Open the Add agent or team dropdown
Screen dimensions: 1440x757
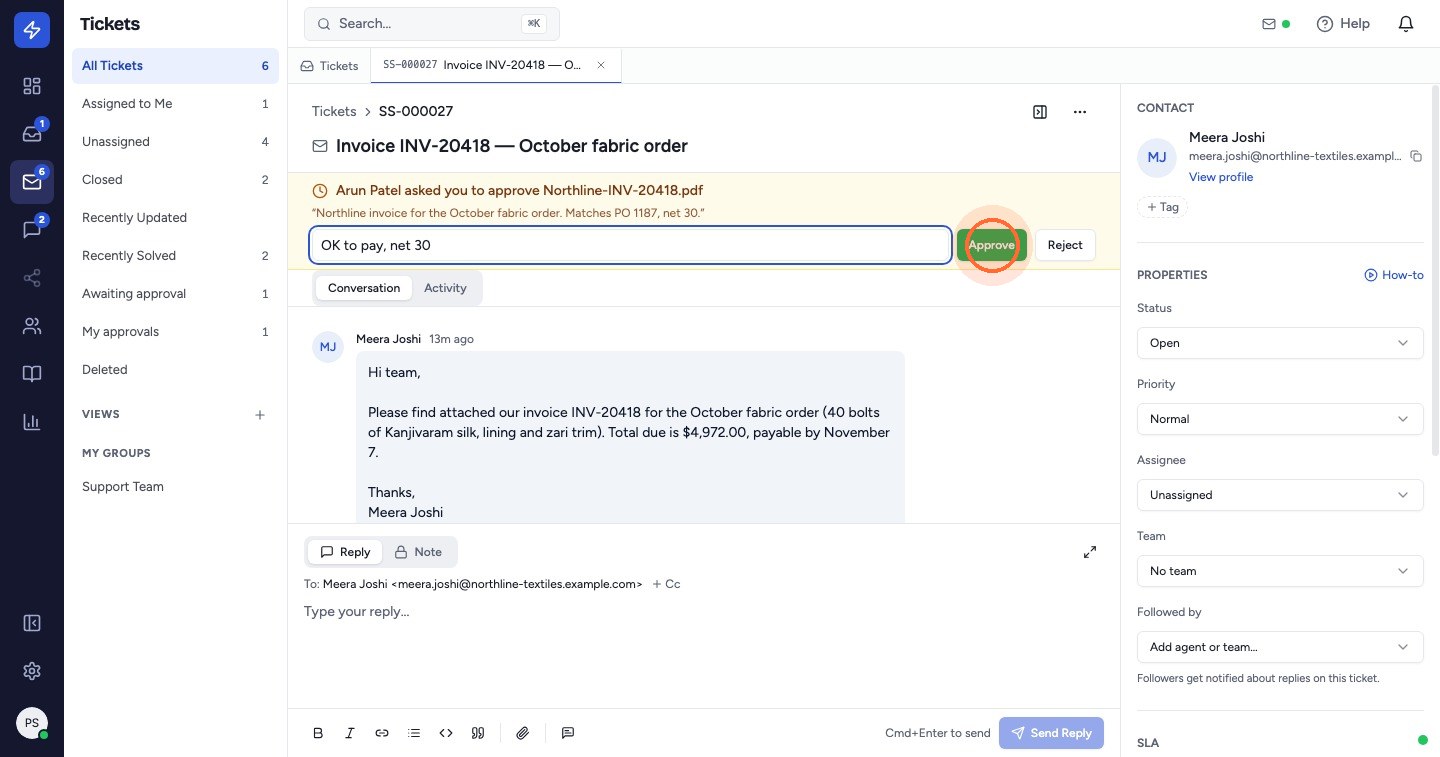1280,647
